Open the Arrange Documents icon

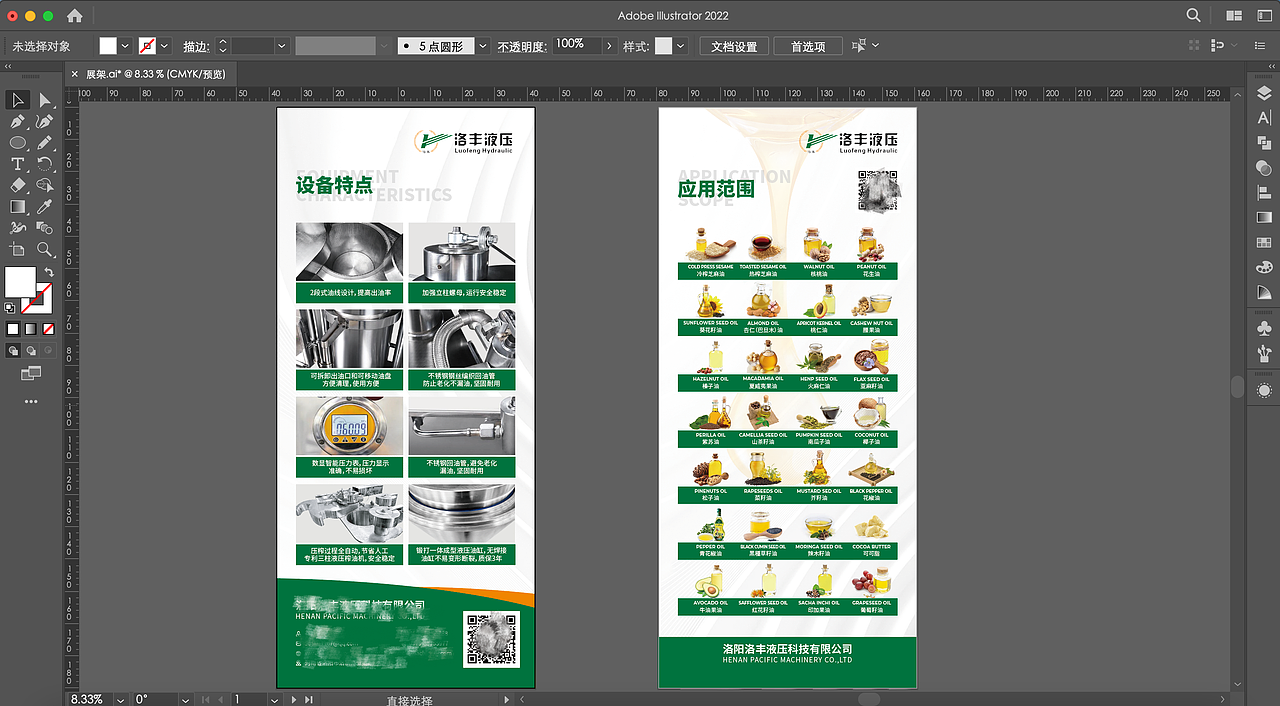click(x=1234, y=16)
